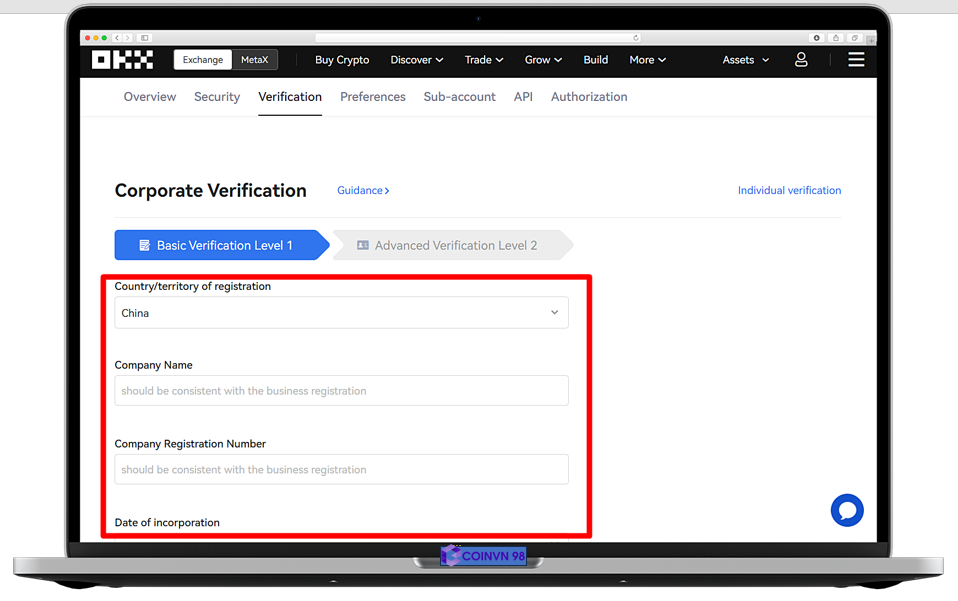Open the Sub-account tab
This screenshot has height=601, width=958.
click(459, 97)
